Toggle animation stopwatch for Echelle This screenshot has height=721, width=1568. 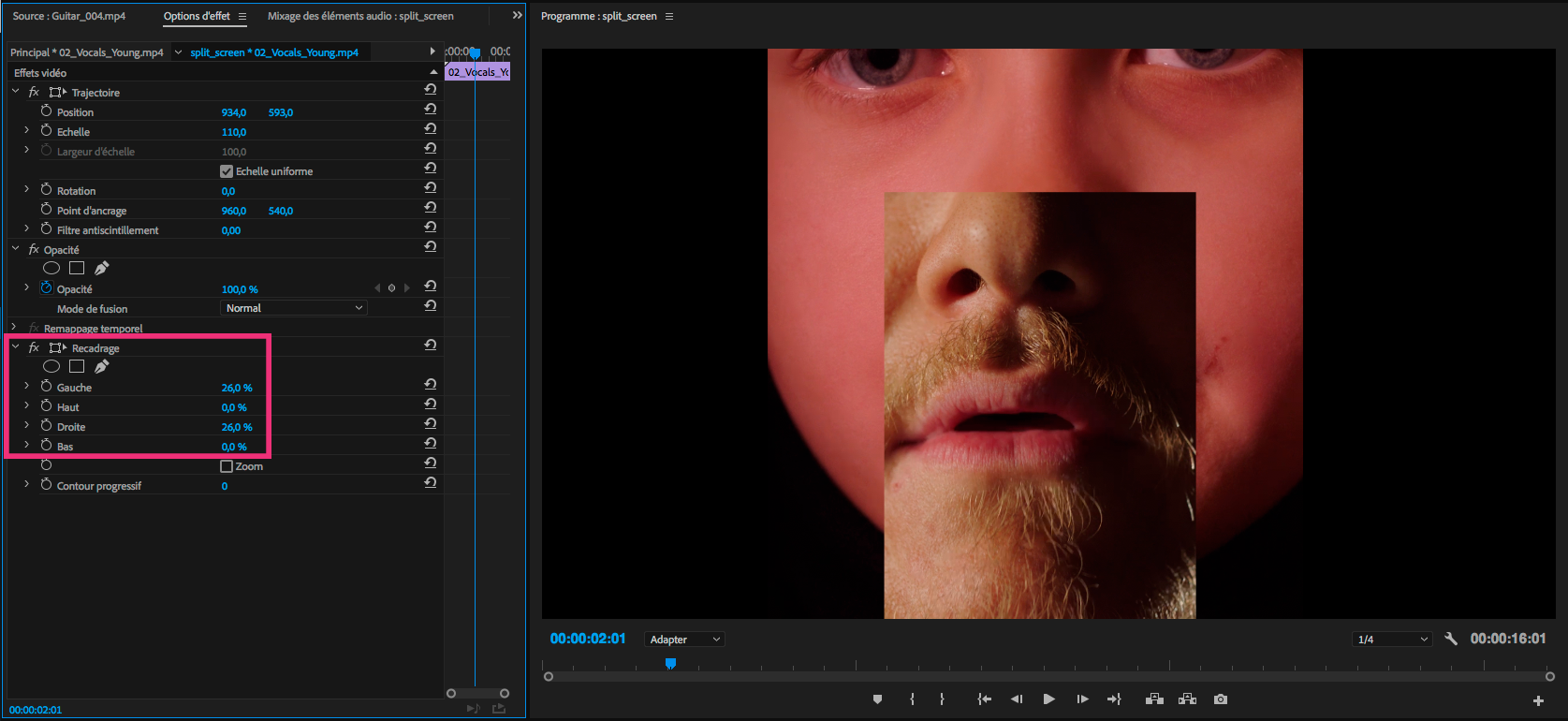[x=46, y=131]
